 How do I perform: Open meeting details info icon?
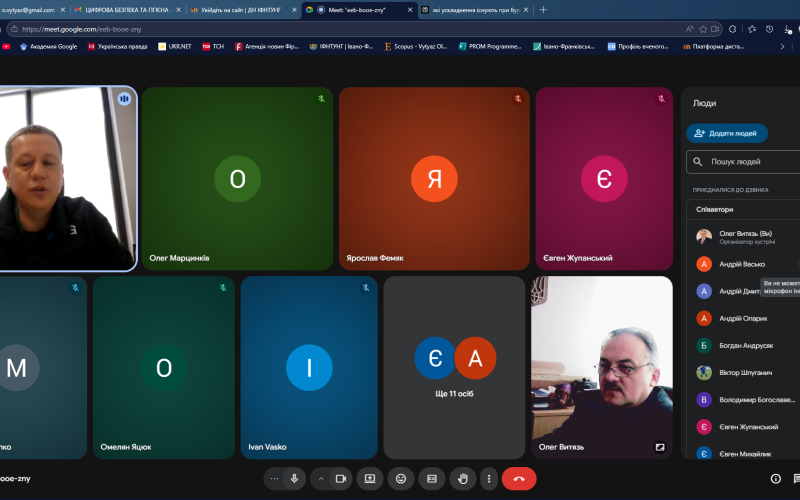[776, 479]
